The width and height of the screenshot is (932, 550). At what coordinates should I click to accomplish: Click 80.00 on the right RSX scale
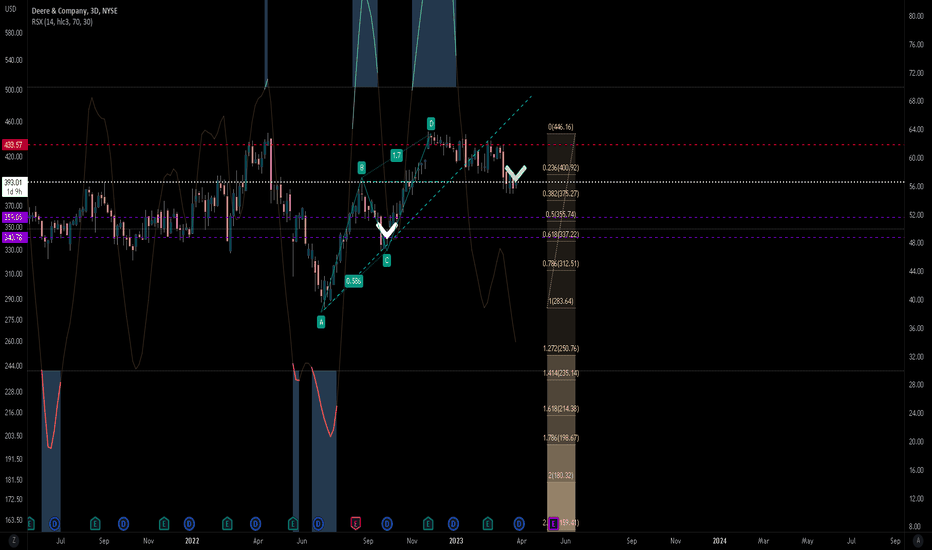(x=916, y=17)
